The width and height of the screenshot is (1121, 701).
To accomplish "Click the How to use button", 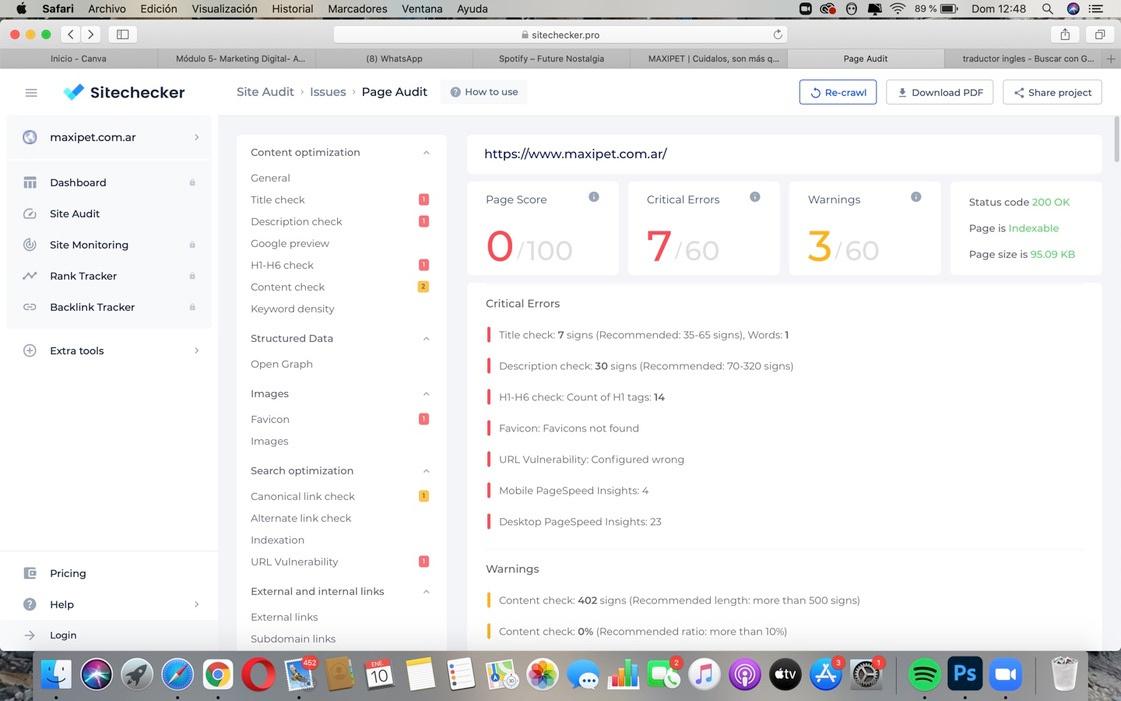I will click(x=484, y=91).
